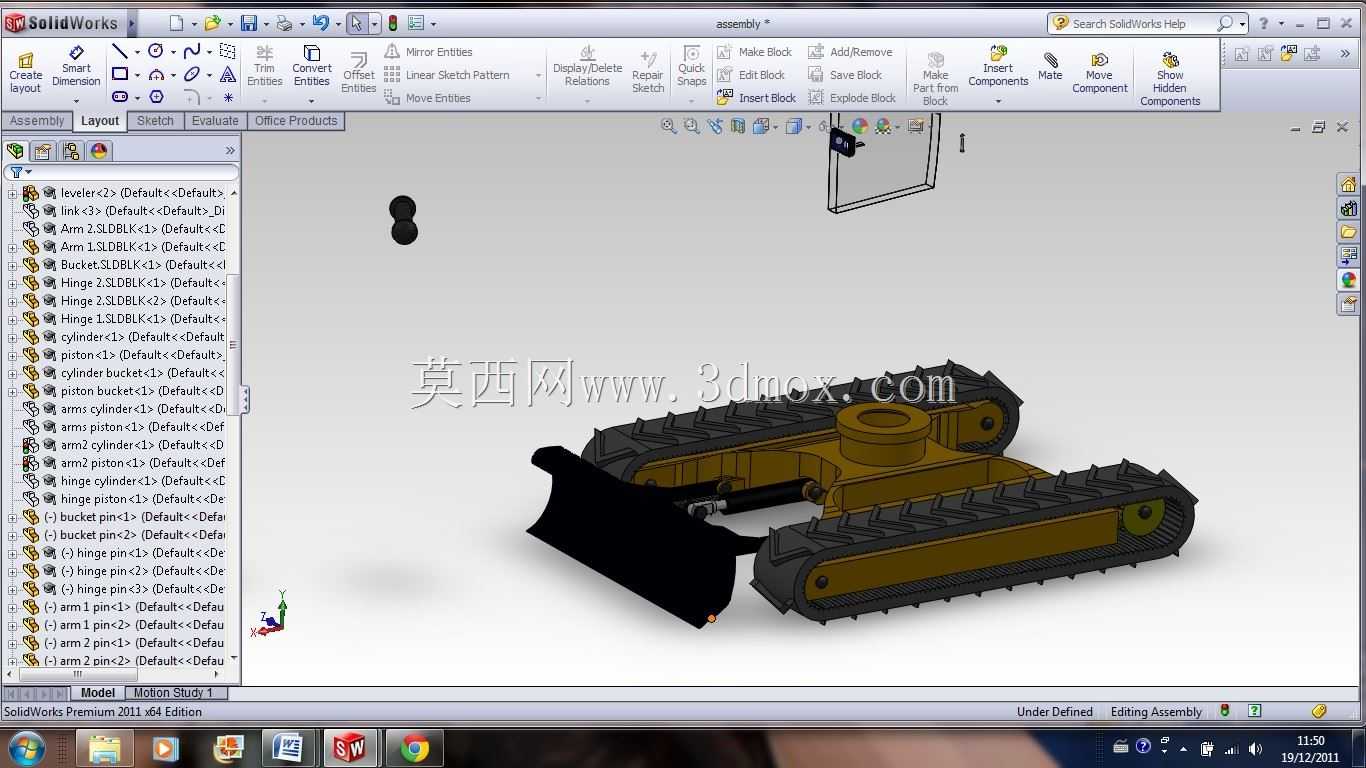The height and width of the screenshot is (768, 1366).
Task: Switch to the Assembly tab
Action: (37, 121)
